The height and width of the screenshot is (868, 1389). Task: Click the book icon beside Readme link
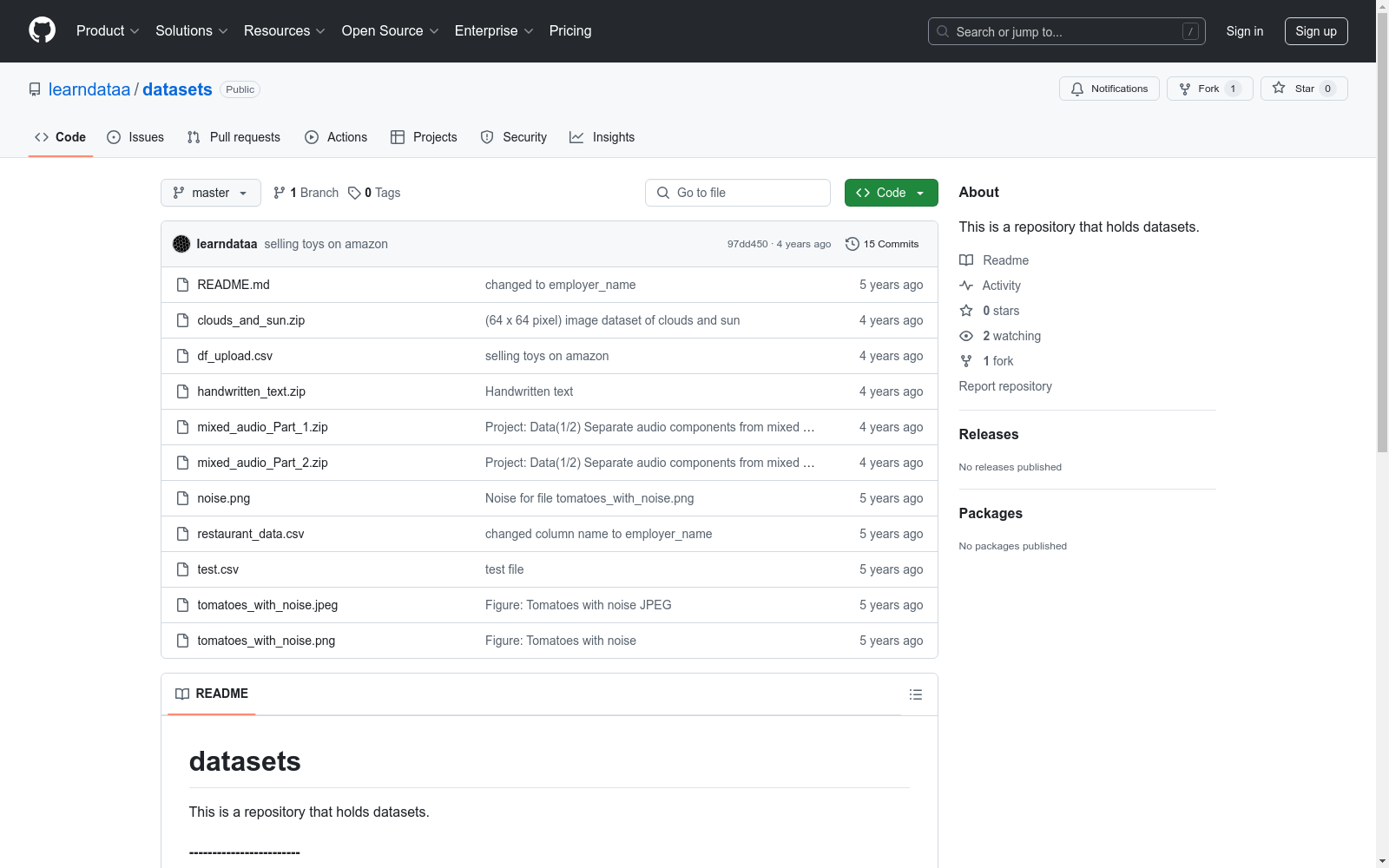[966, 260]
